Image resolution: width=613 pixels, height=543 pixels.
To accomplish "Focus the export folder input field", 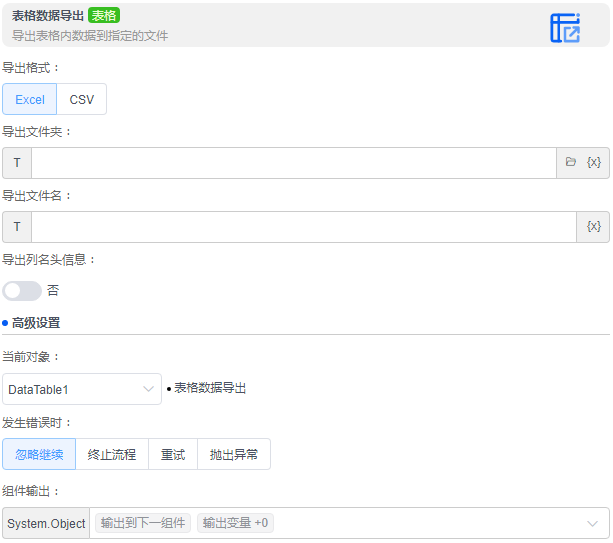I will pyautogui.click(x=294, y=163).
